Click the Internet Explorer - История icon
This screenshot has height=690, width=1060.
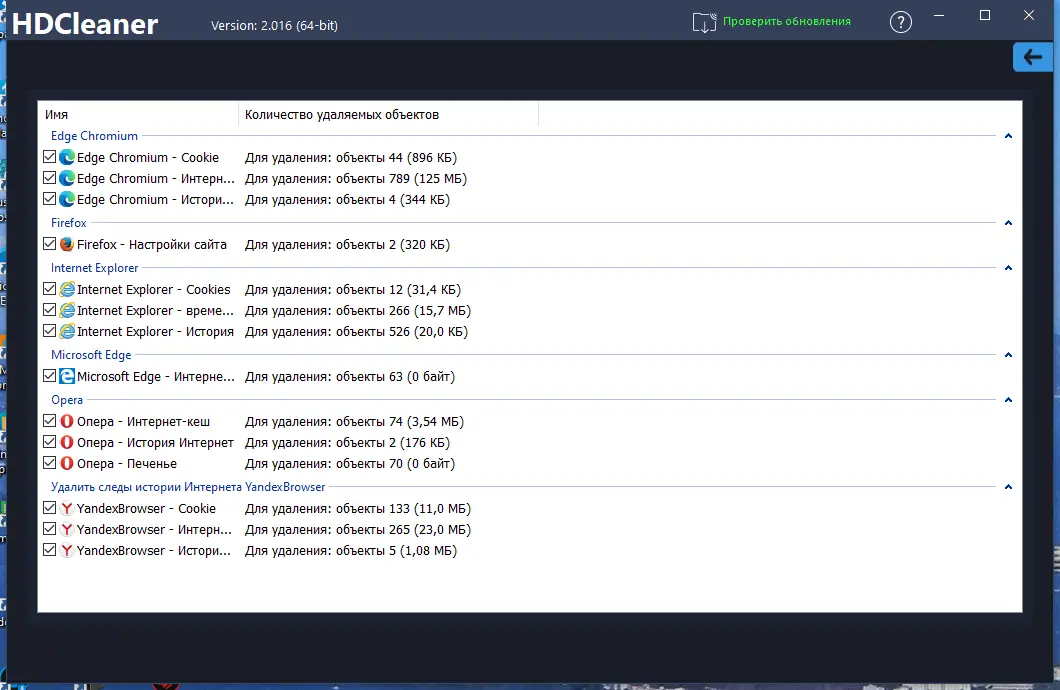point(67,331)
